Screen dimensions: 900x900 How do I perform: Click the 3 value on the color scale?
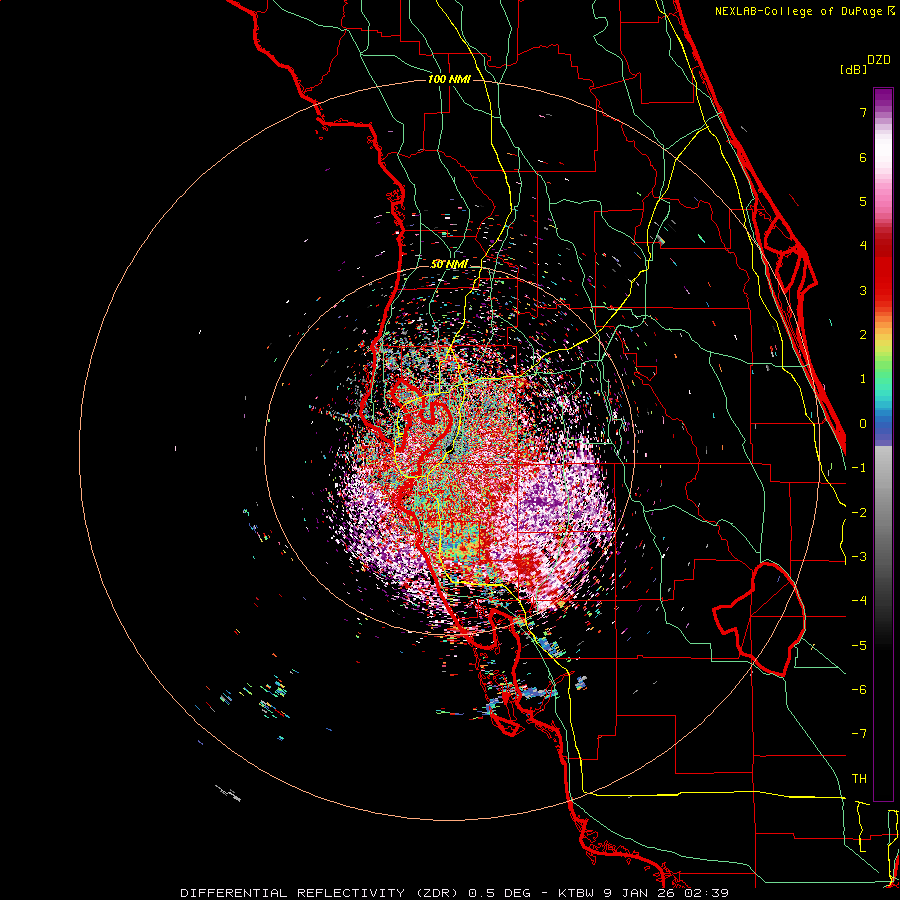pyautogui.click(x=863, y=290)
